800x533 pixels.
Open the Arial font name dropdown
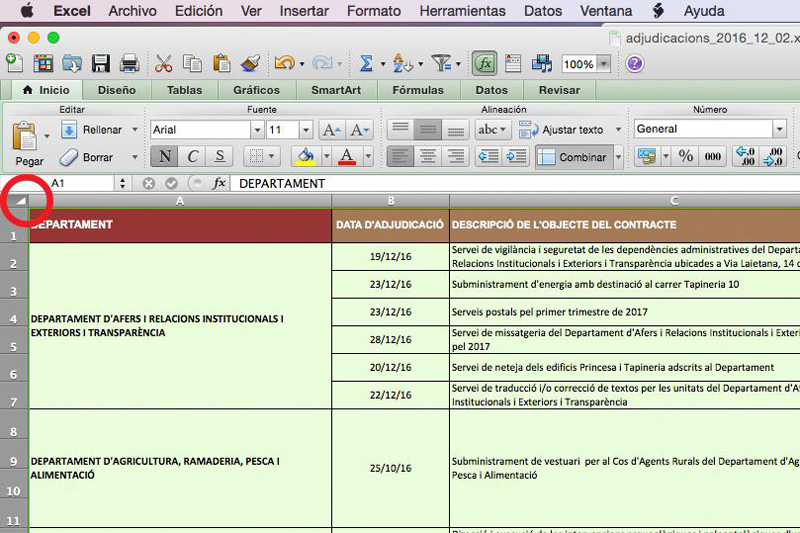pyautogui.click(x=257, y=130)
